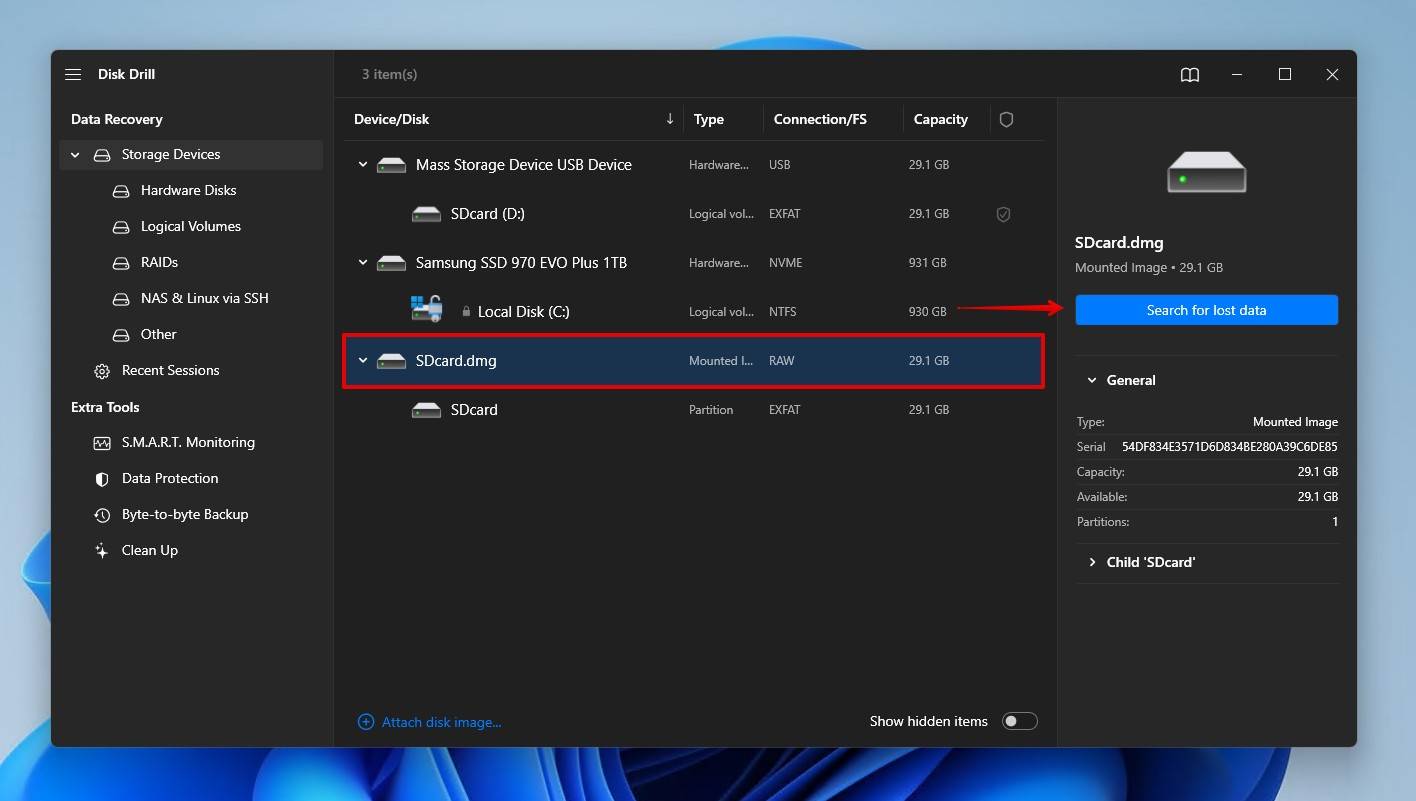
Task: Sort by the Capacity column header
Action: click(x=941, y=119)
